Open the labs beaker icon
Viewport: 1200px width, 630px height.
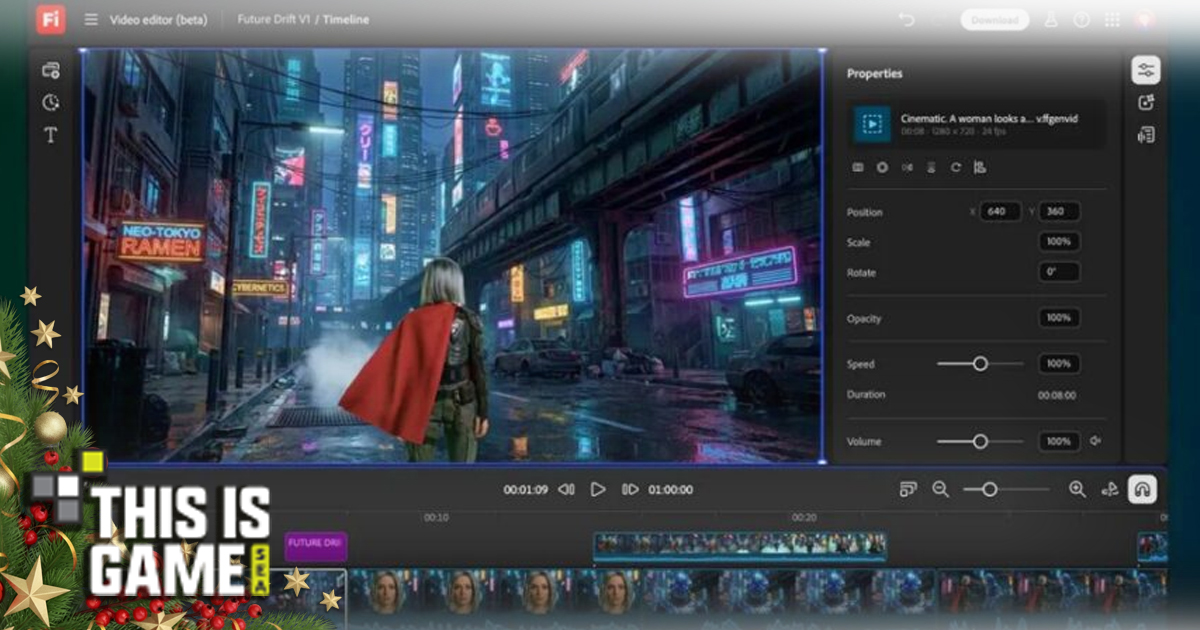[1051, 20]
